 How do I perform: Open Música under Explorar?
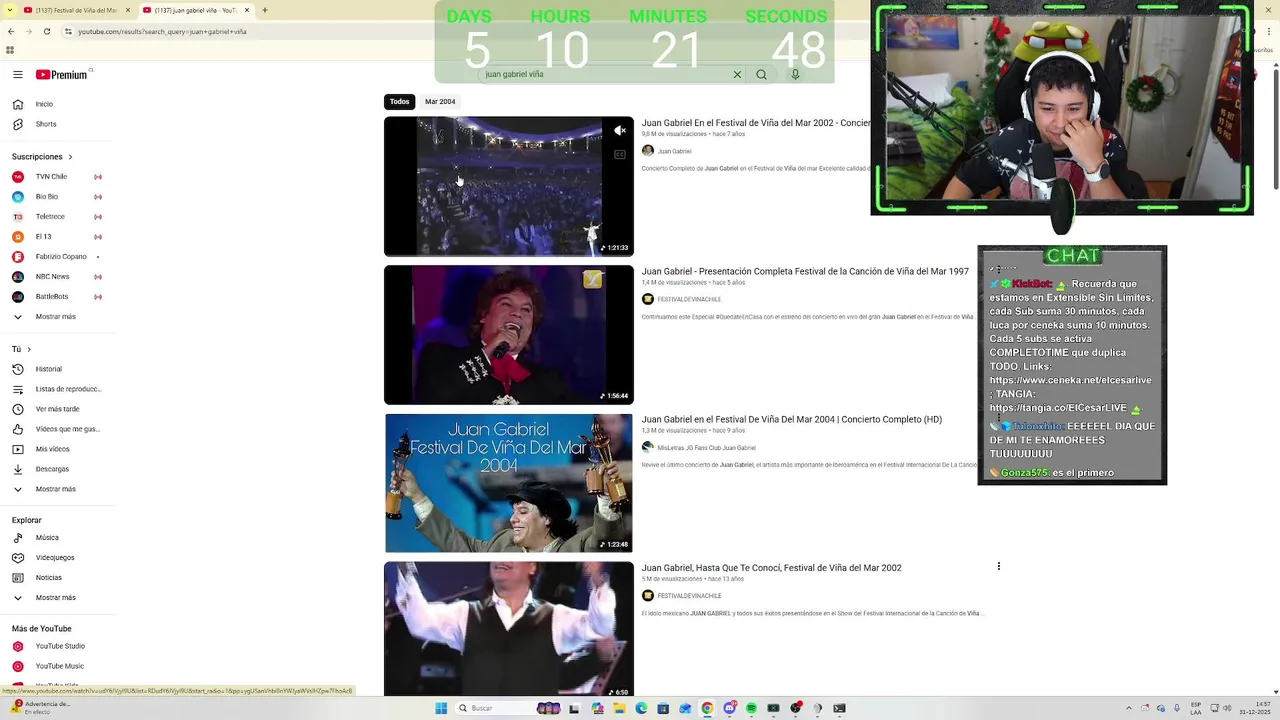(47, 538)
